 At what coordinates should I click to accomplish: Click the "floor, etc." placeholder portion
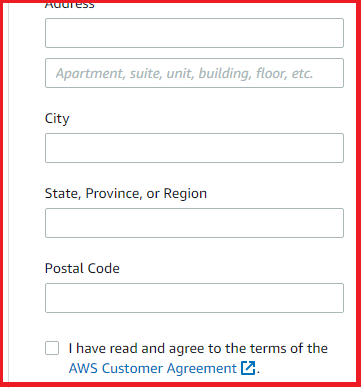(285, 73)
